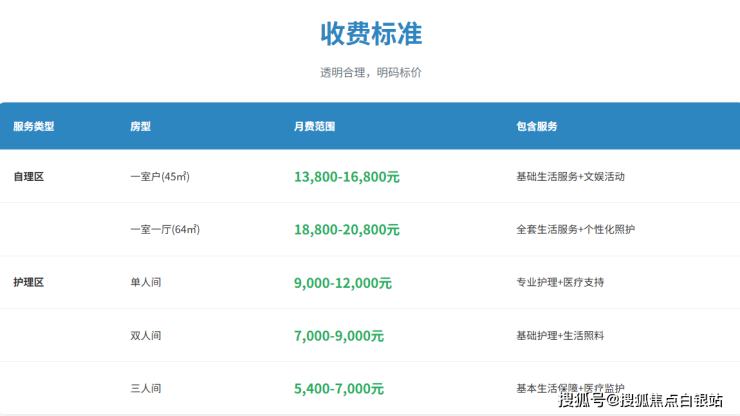Image resolution: width=740 pixels, height=416 pixels.
Task: Select the 月费范围 column header
Action: tap(314, 127)
